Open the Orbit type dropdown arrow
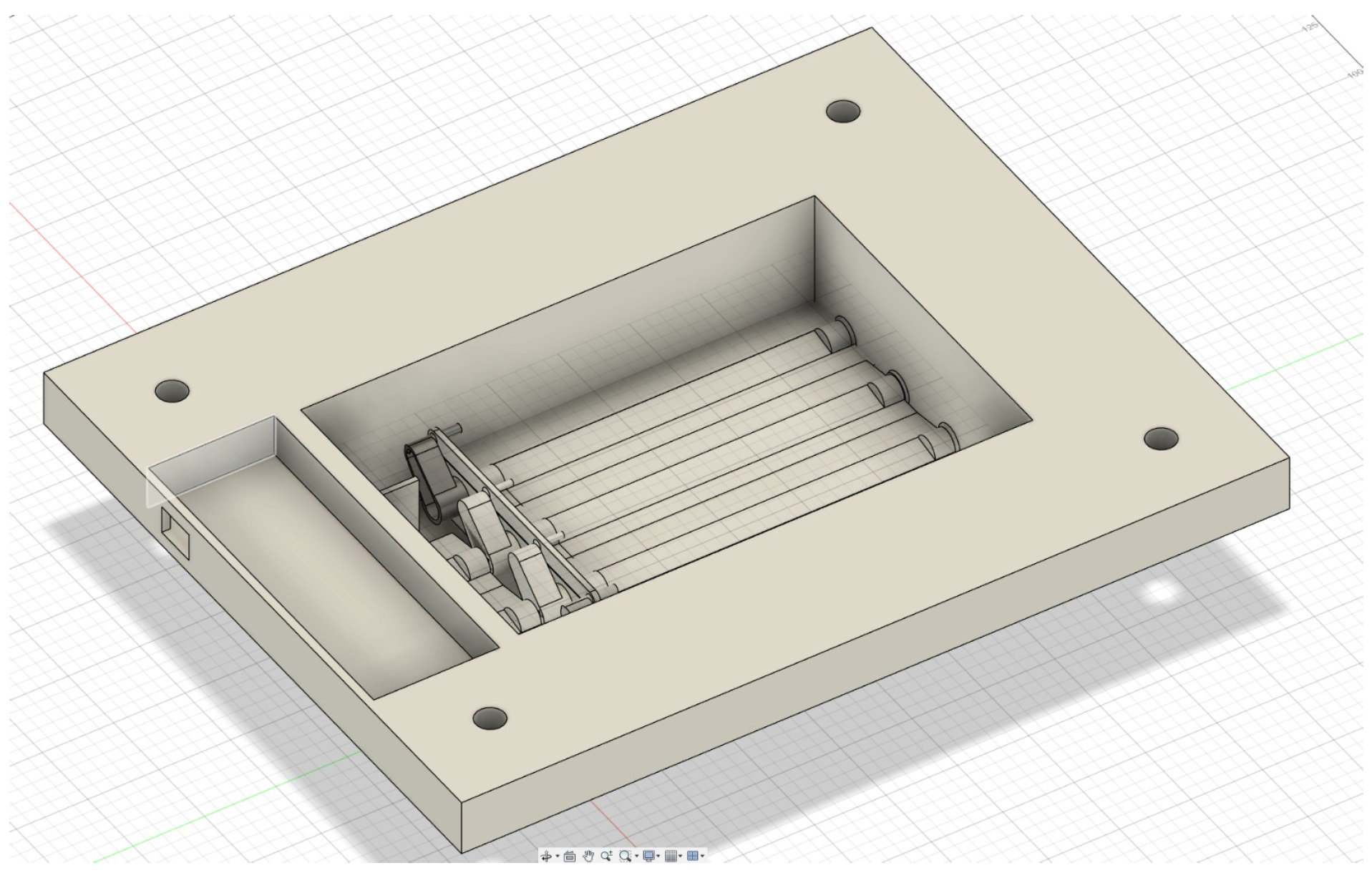This screenshot has width=1372, height=873. (558, 856)
